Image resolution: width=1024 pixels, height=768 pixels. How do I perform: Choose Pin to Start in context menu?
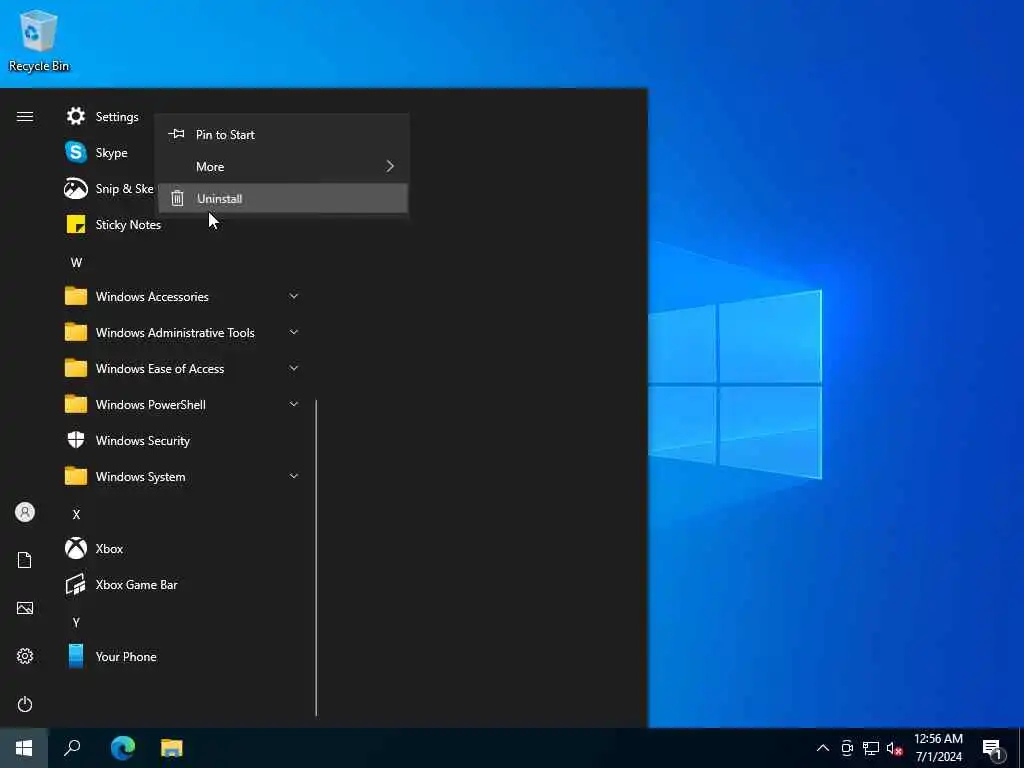click(283, 135)
